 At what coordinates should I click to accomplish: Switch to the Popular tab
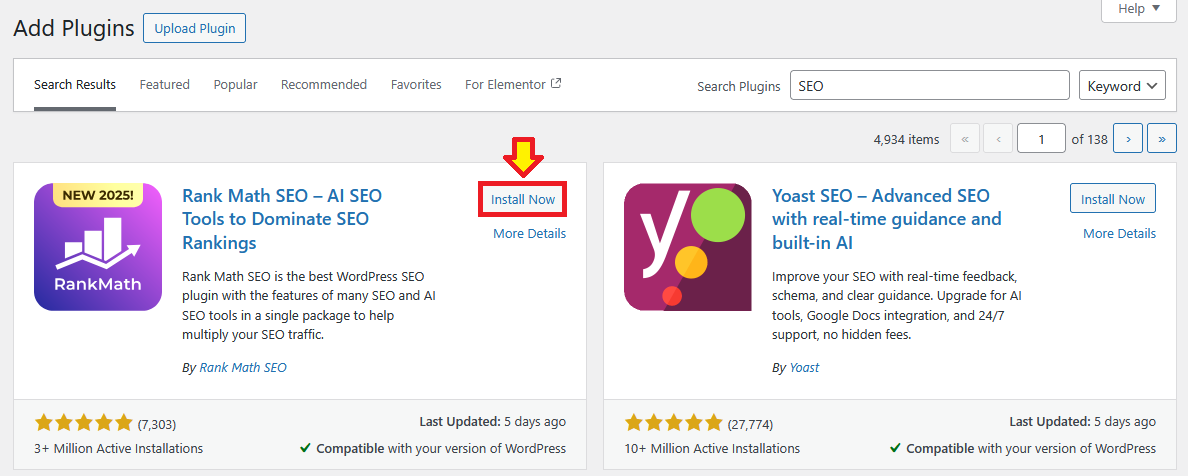pyautogui.click(x=235, y=85)
